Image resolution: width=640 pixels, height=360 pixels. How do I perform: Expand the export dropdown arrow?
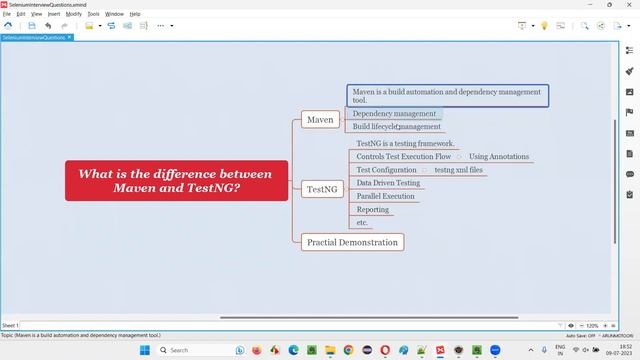click(x=629, y=26)
